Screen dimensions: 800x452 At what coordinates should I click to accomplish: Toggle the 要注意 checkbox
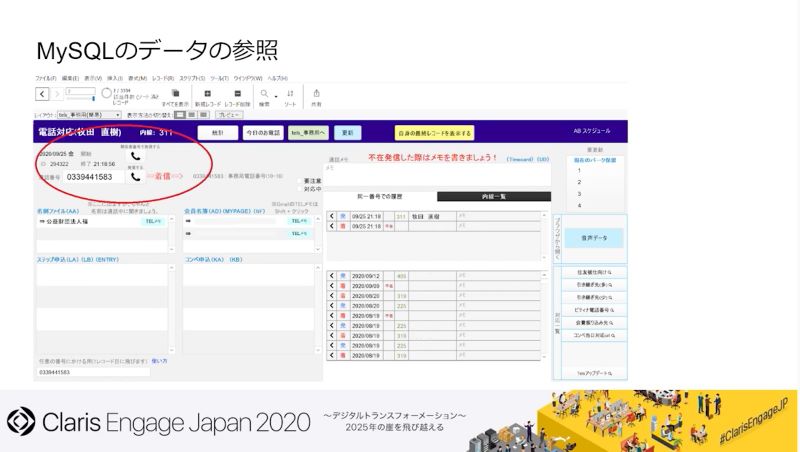(300, 181)
